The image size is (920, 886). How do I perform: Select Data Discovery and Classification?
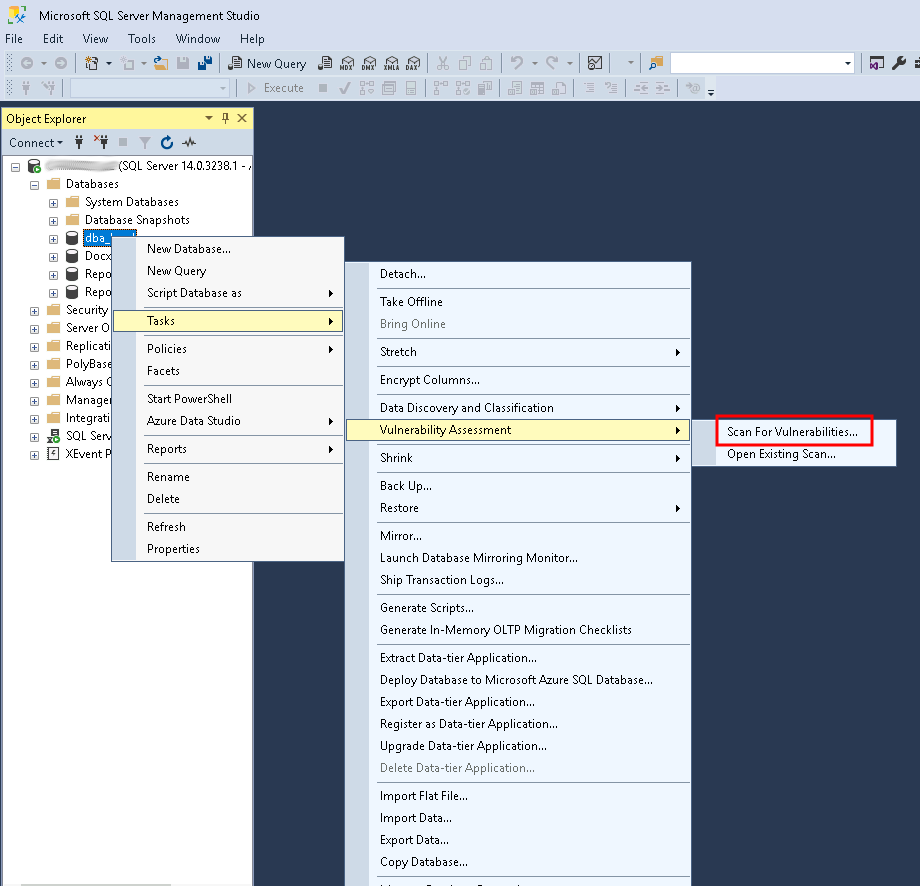[x=518, y=408]
